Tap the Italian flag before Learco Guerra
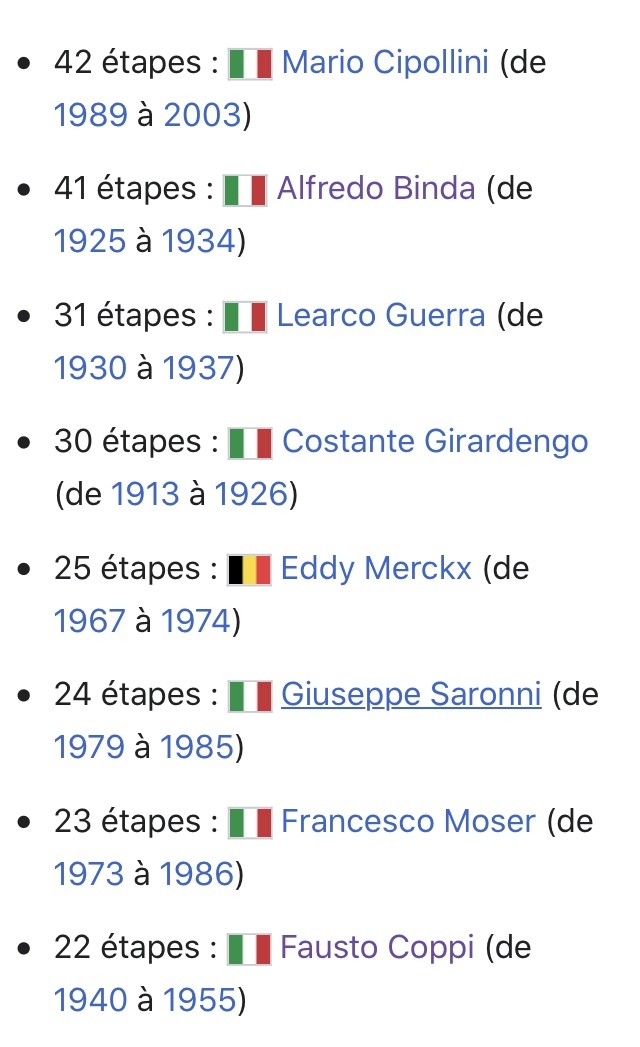Image resolution: width=640 pixels, height=1047 pixels. pos(244,317)
